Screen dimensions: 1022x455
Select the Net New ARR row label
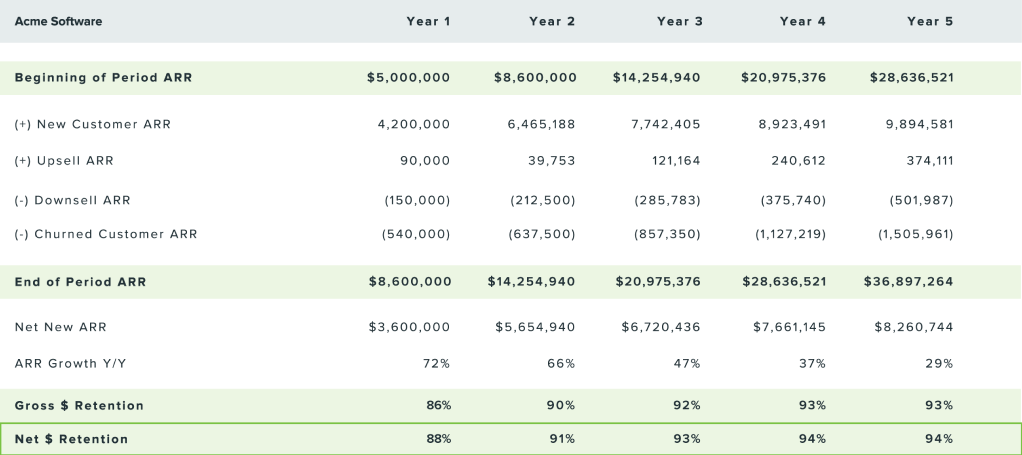coord(61,327)
